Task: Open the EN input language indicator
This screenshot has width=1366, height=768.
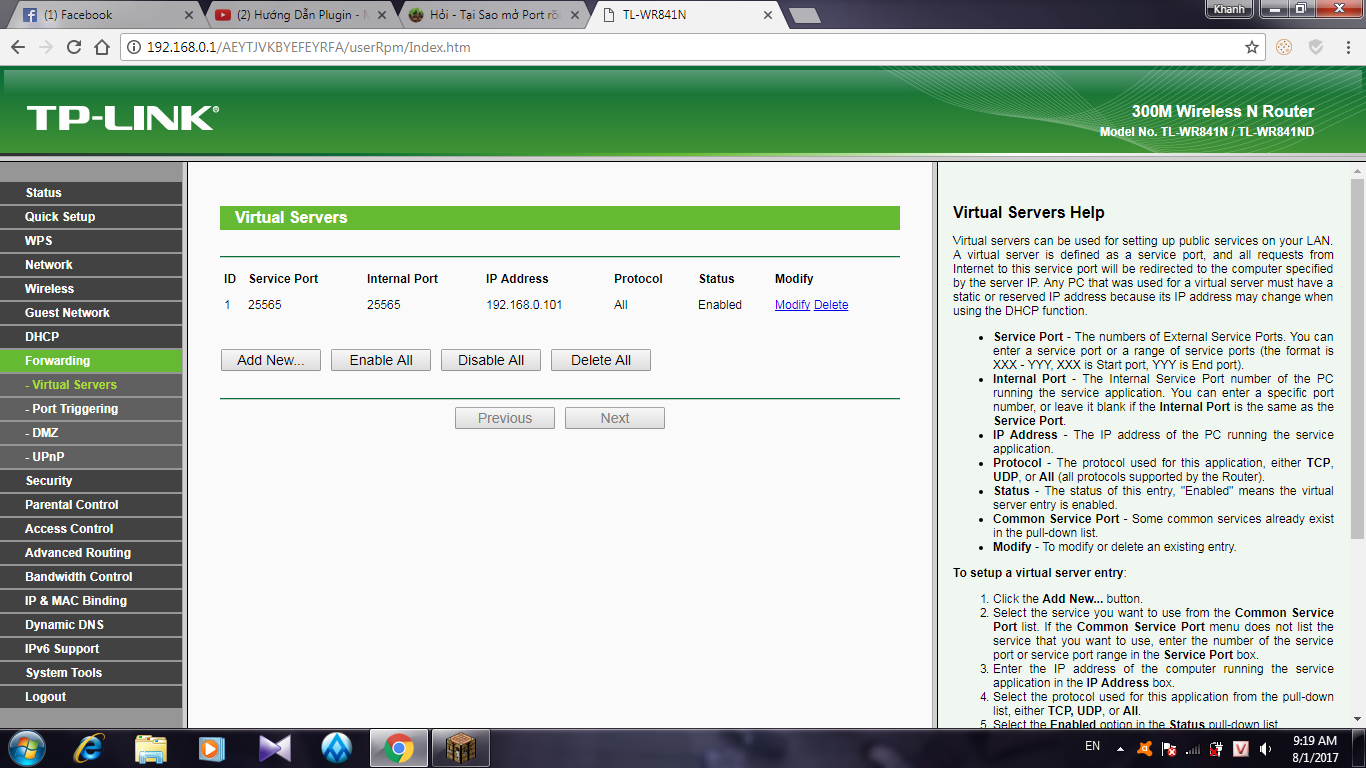Action: click(x=1092, y=746)
